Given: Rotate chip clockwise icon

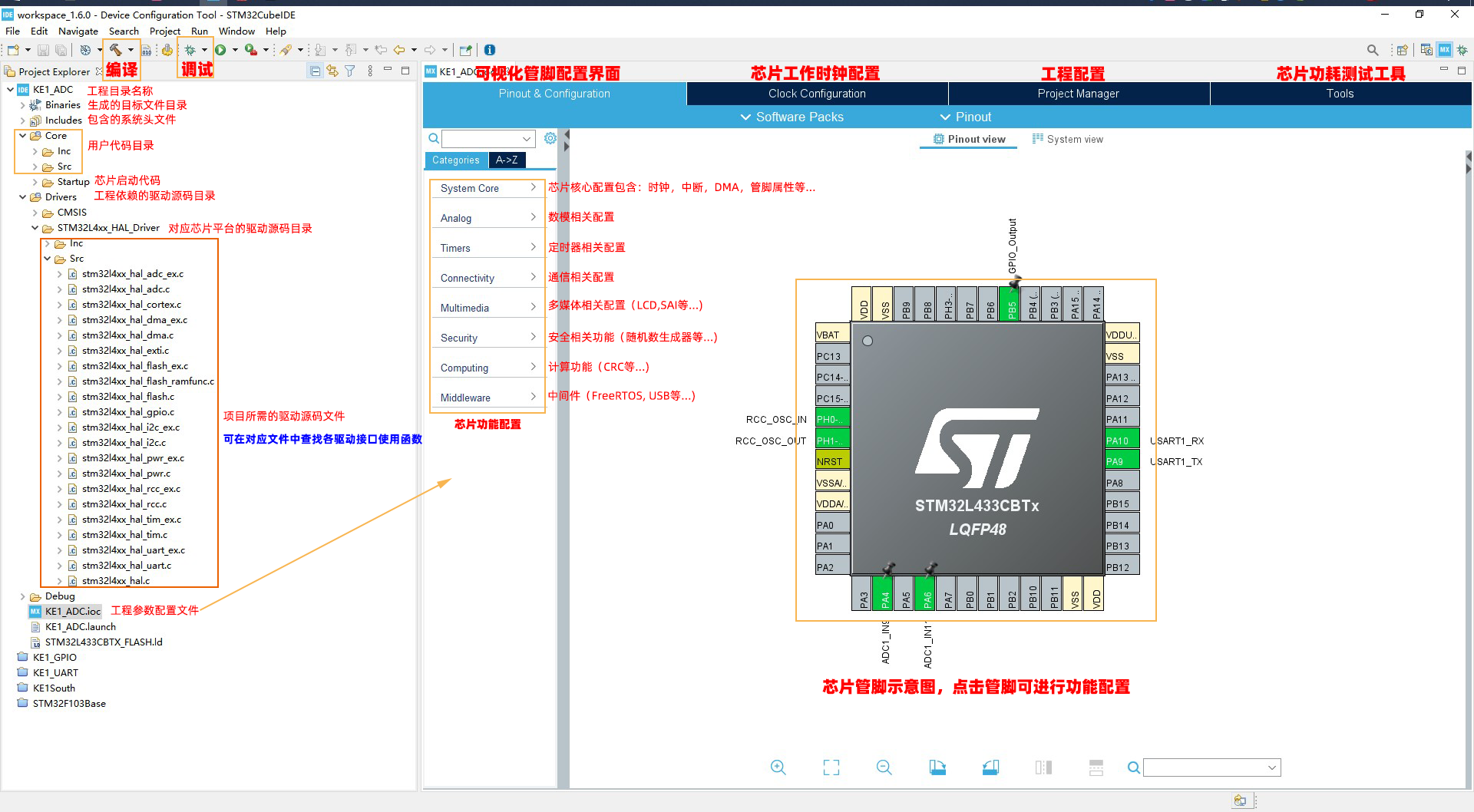Looking at the screenshot, I should click(x=937, y=767).
